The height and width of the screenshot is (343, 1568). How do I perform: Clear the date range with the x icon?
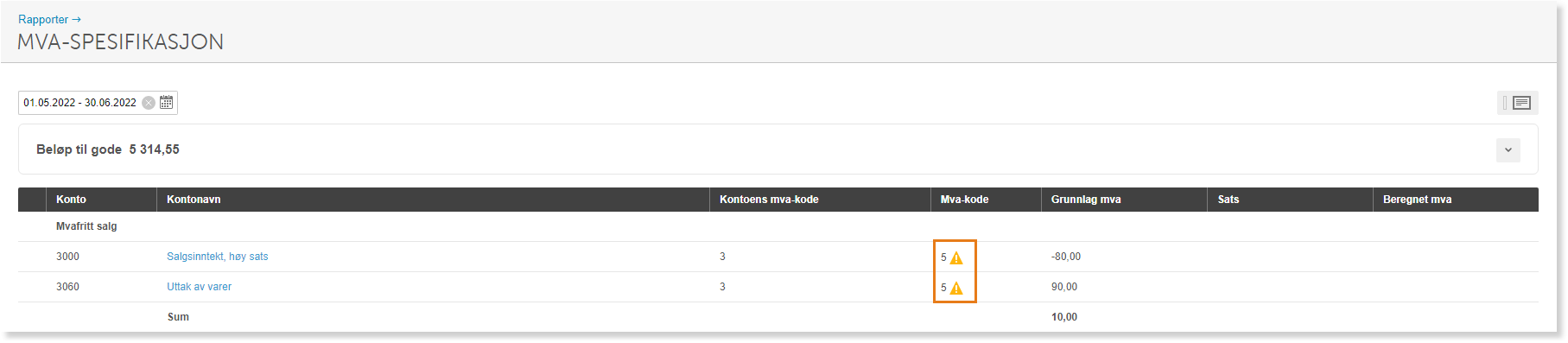pyautogui.click(x=149, y=103)
